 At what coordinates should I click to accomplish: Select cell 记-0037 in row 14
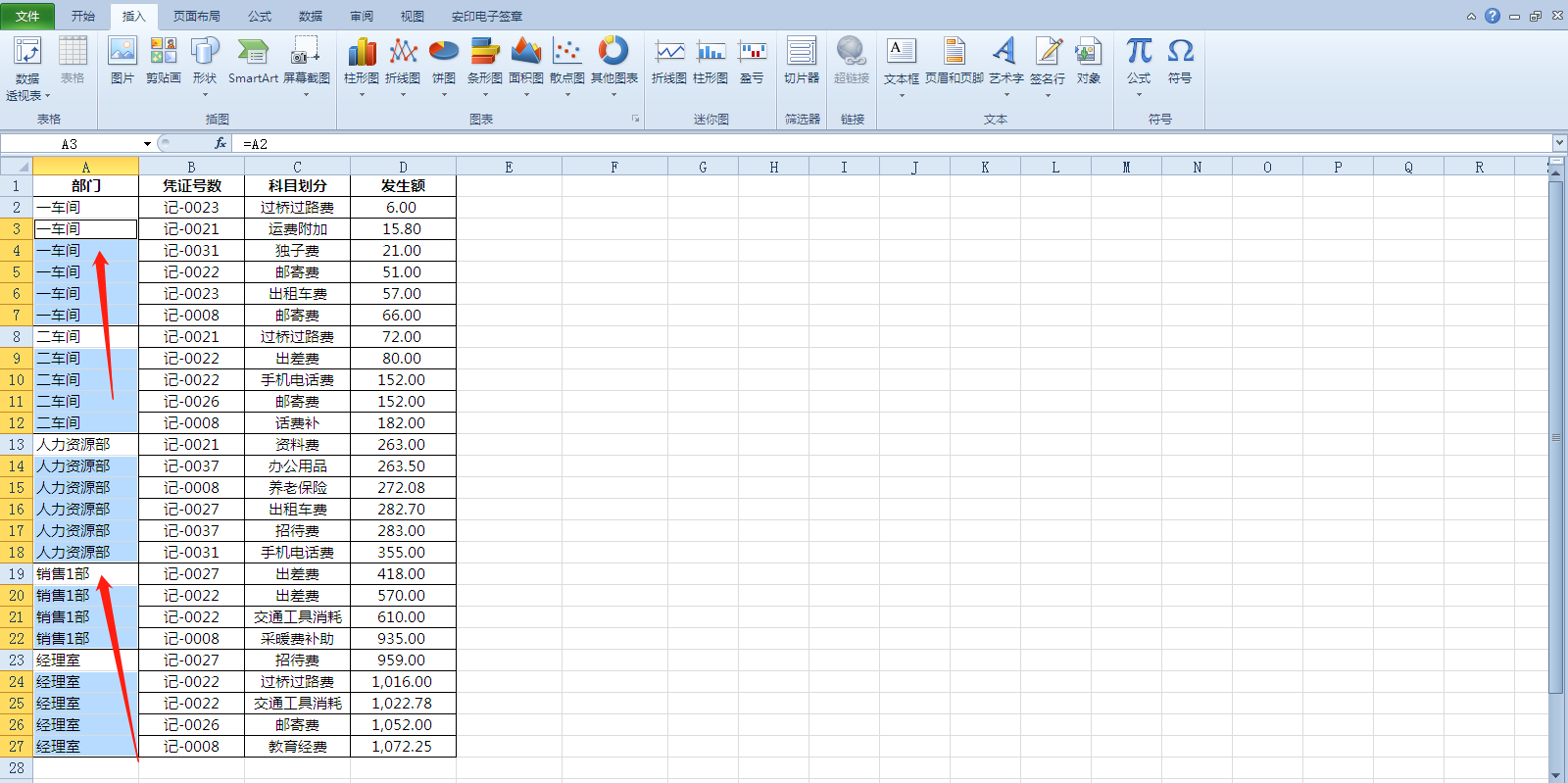pos(191,466)
